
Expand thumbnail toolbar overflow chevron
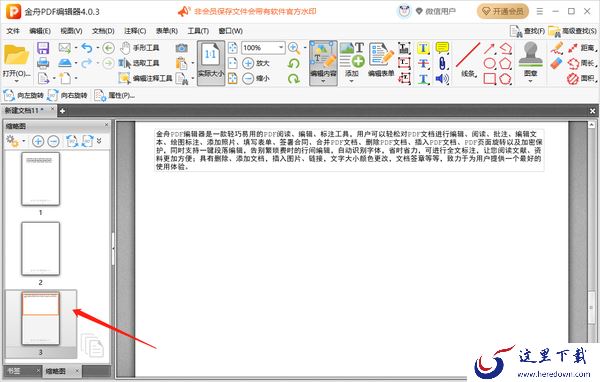point(99,141)
